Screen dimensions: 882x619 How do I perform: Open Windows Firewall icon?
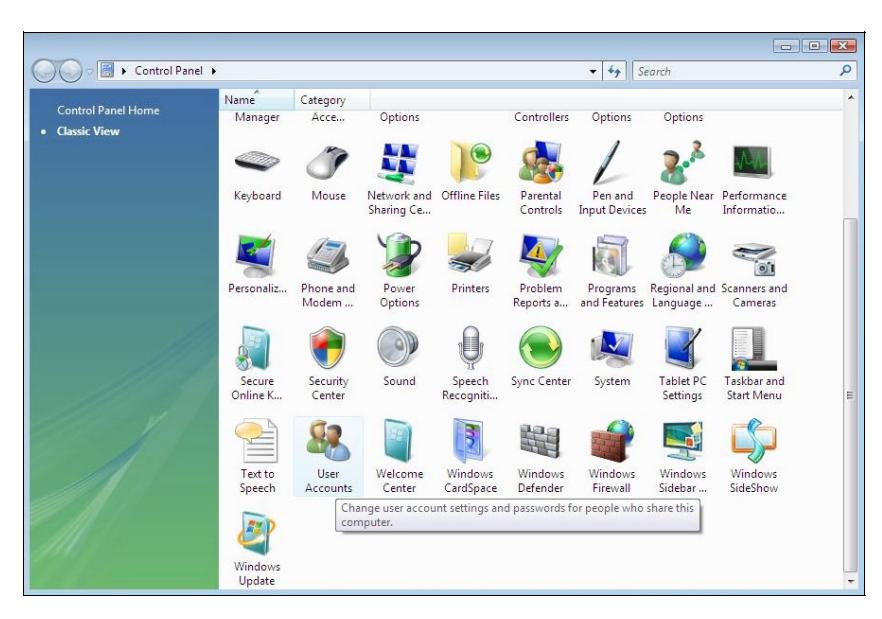[612, 457]
